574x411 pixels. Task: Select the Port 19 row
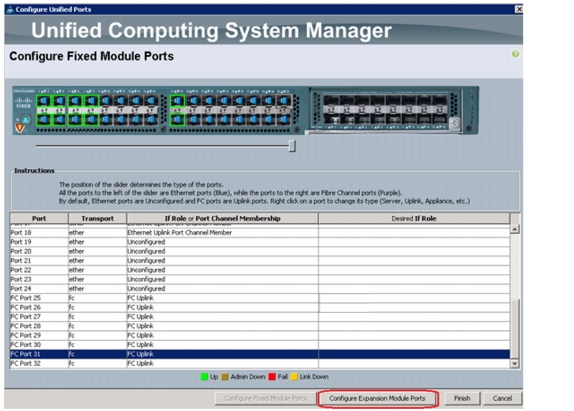260,242
